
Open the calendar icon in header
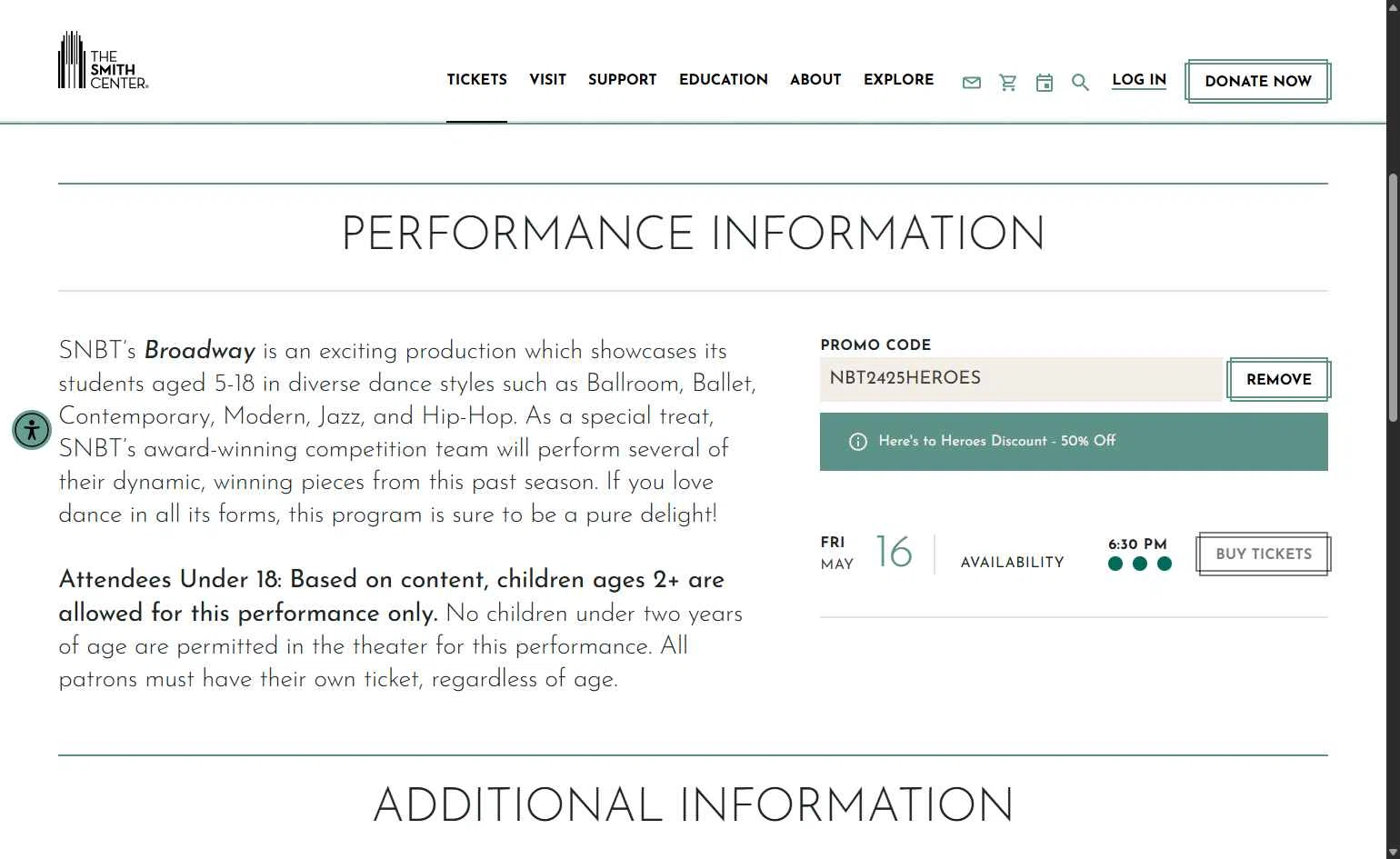coord(1044,83)
